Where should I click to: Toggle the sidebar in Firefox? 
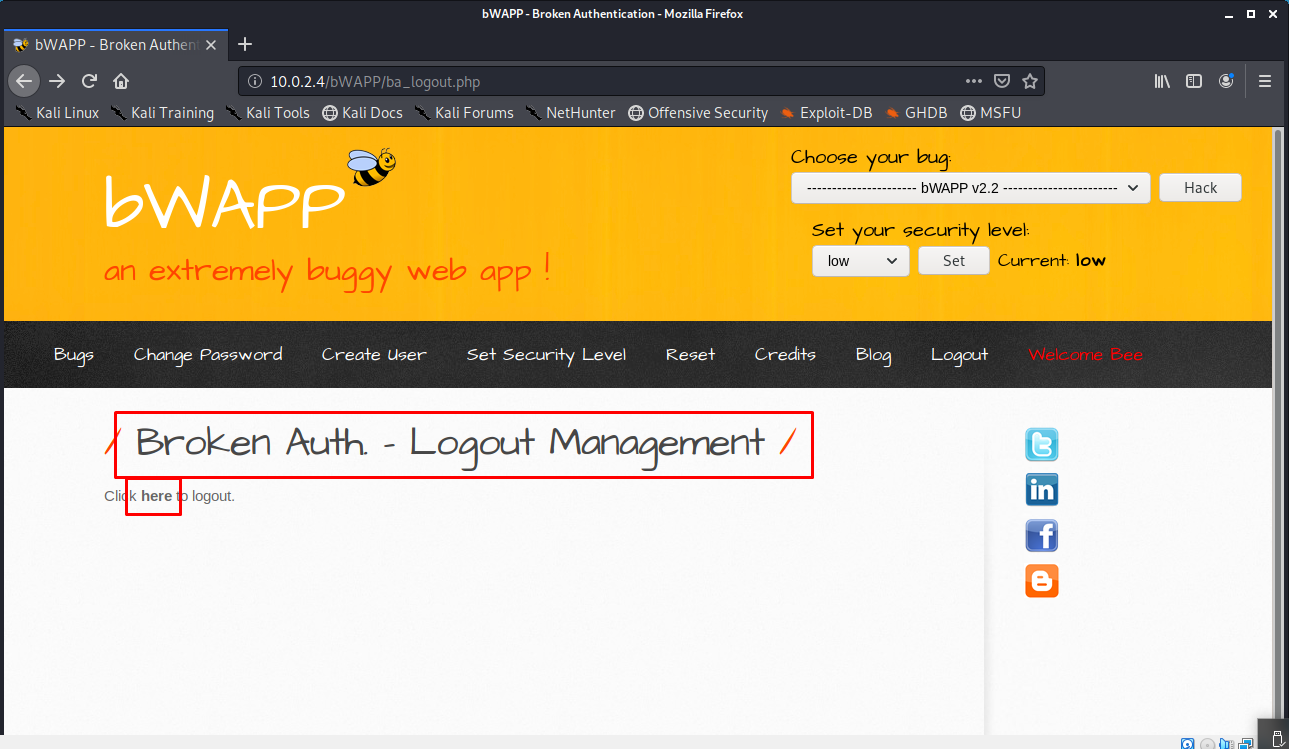[1193, 81]
